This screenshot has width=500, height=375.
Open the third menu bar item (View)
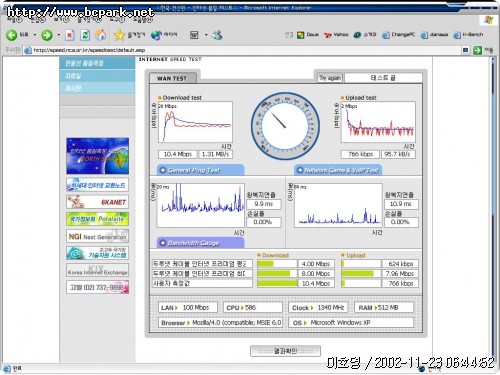point(61,20)
